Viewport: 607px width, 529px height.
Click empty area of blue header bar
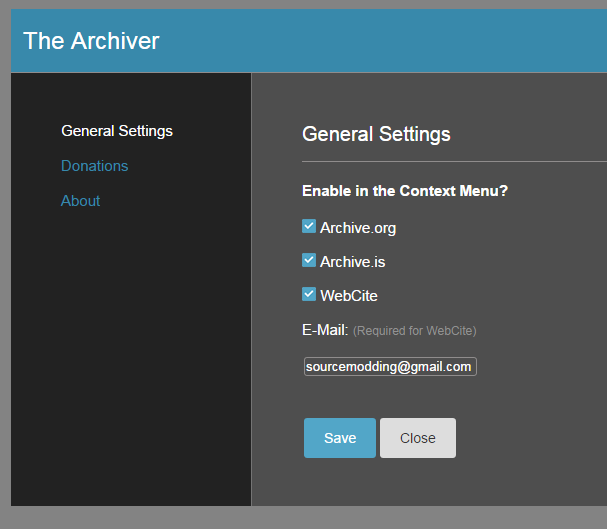click(x=387, y=41)
